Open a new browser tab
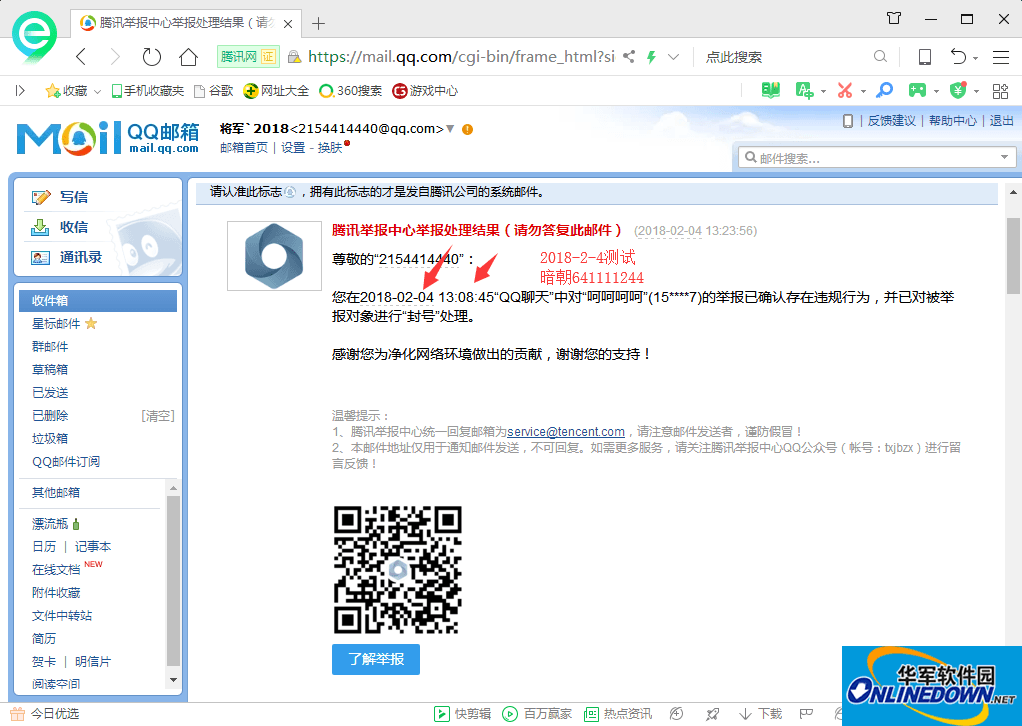The image size is (1022, 726). (x=318, y=23)
